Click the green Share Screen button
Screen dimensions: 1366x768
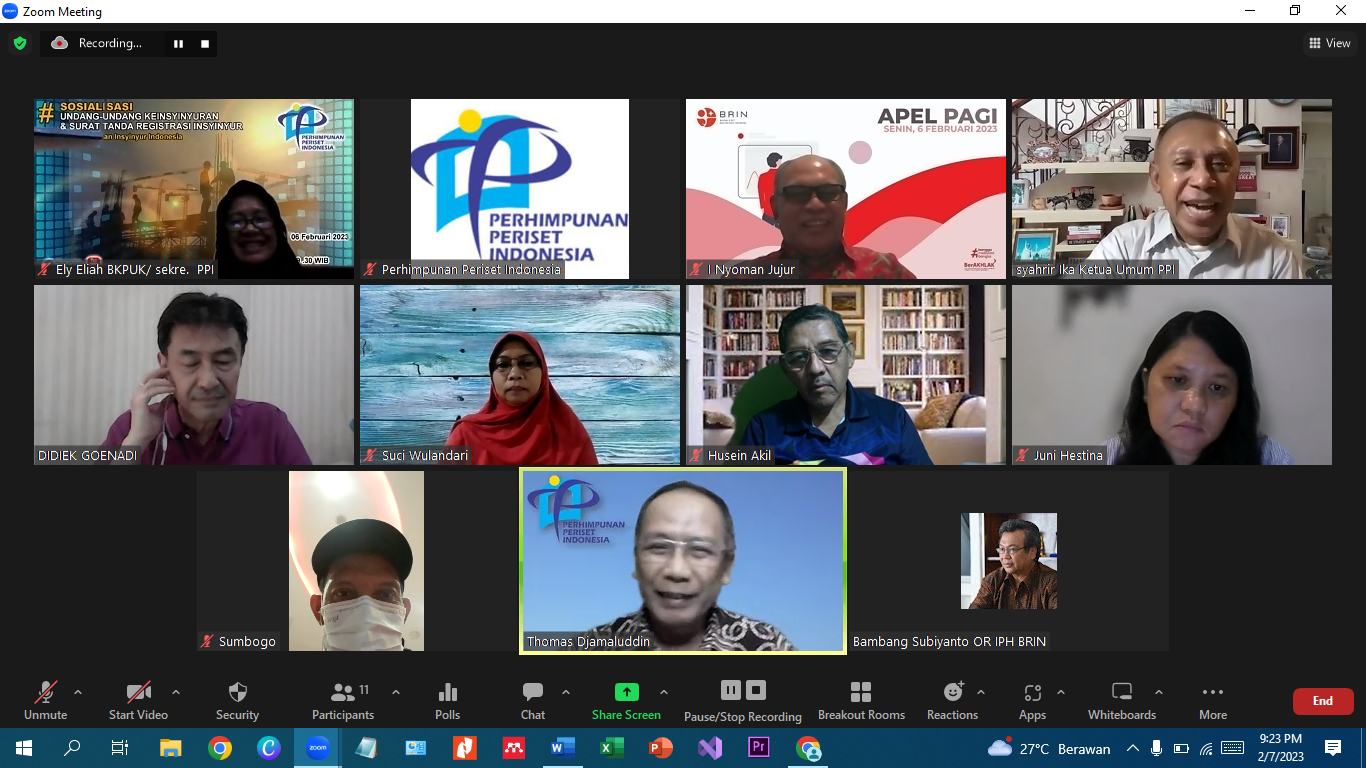coord(626,701)
